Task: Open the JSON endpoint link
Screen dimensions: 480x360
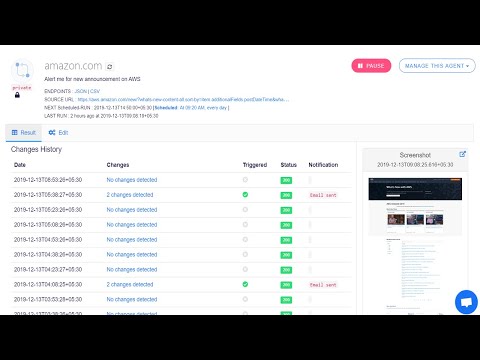Action: [x=81, y=91]
